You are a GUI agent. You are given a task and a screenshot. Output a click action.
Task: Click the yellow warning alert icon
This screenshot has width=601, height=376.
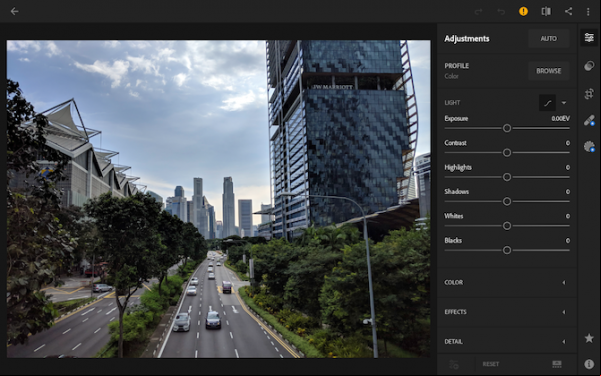(523, 11)
